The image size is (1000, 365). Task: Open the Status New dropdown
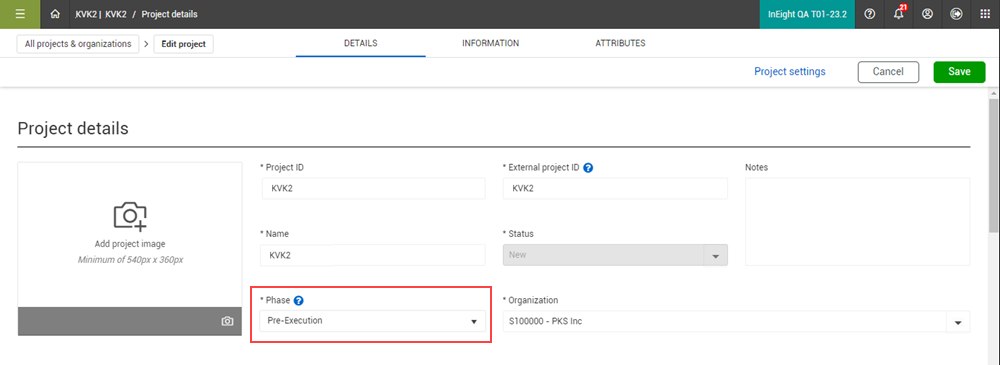tap(615, 255)
